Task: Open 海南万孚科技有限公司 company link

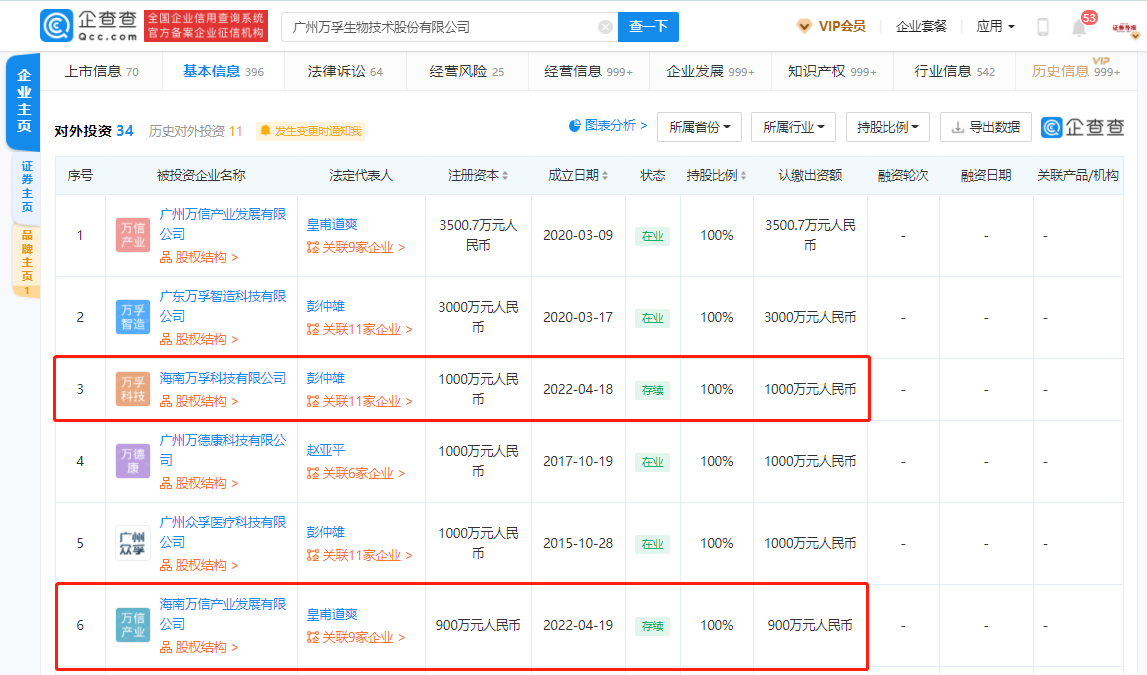Action: pos(222,378)
